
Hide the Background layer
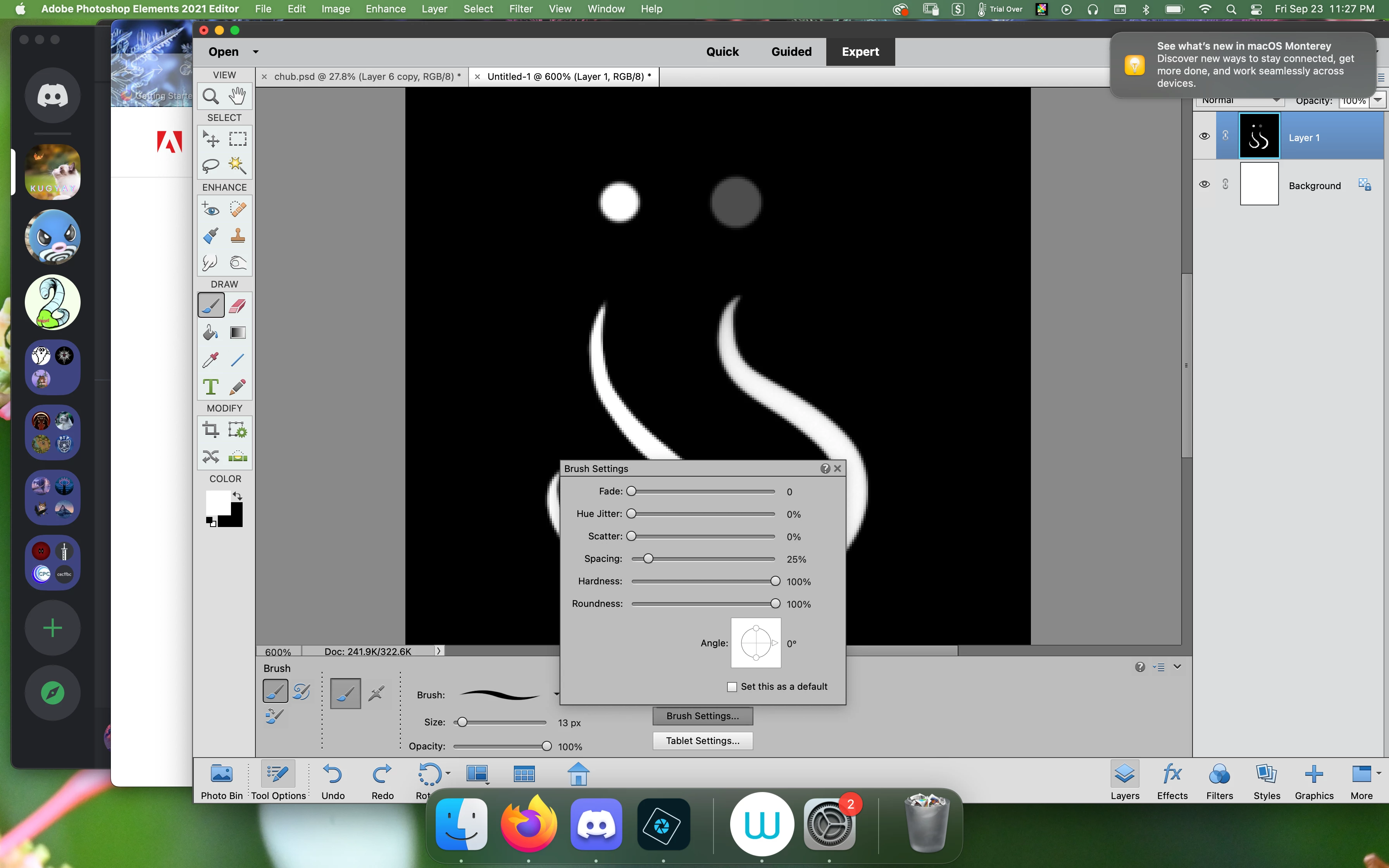[1204, 184]
